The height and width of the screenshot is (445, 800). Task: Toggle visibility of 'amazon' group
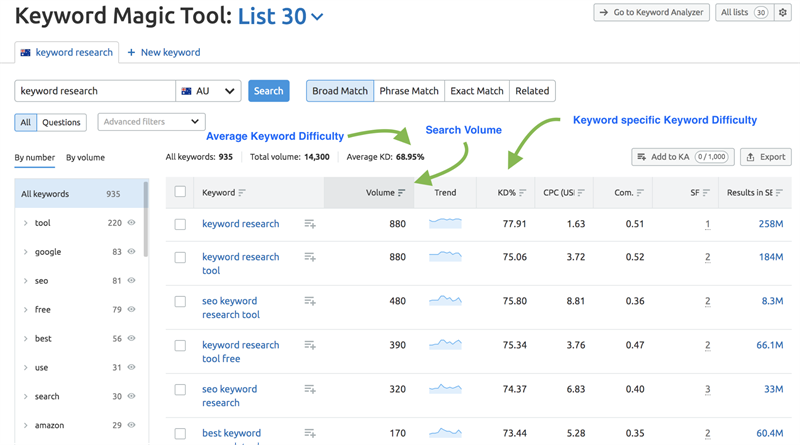coord(131,425)
